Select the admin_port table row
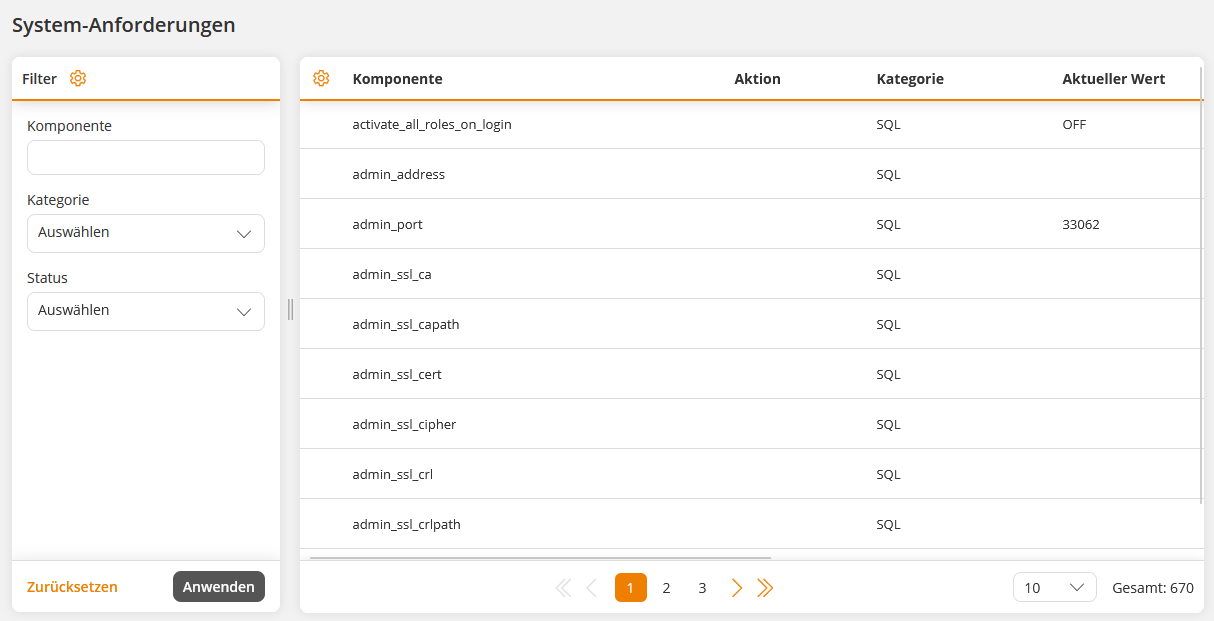 pyautogui.click(x=387, y=224)
